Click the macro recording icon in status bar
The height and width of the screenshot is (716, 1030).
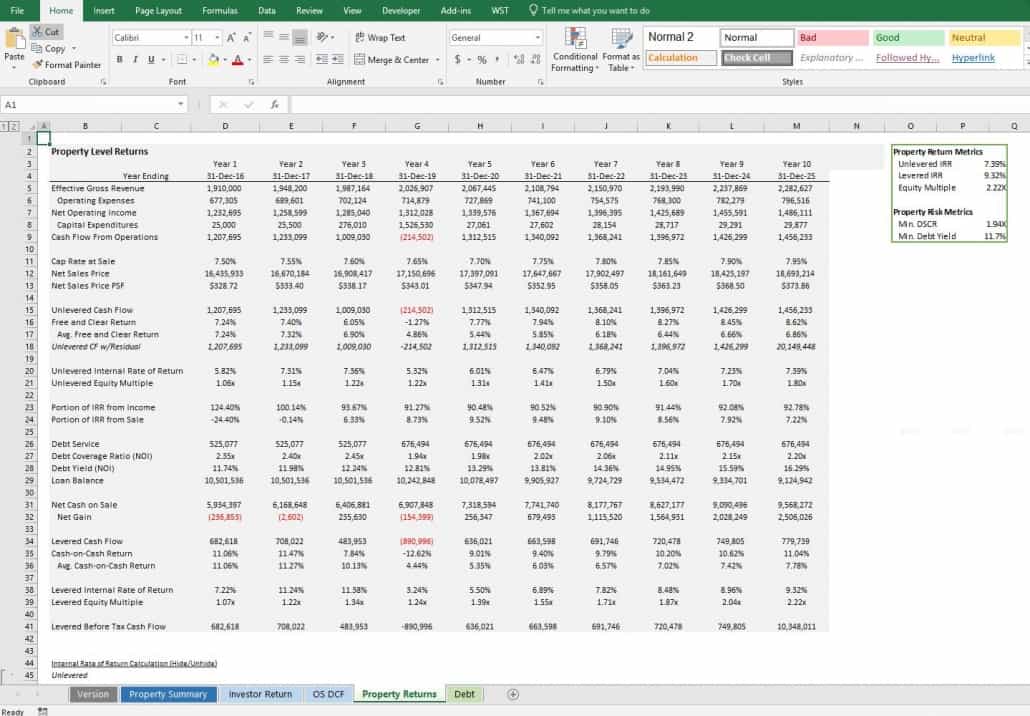(43, 711)
